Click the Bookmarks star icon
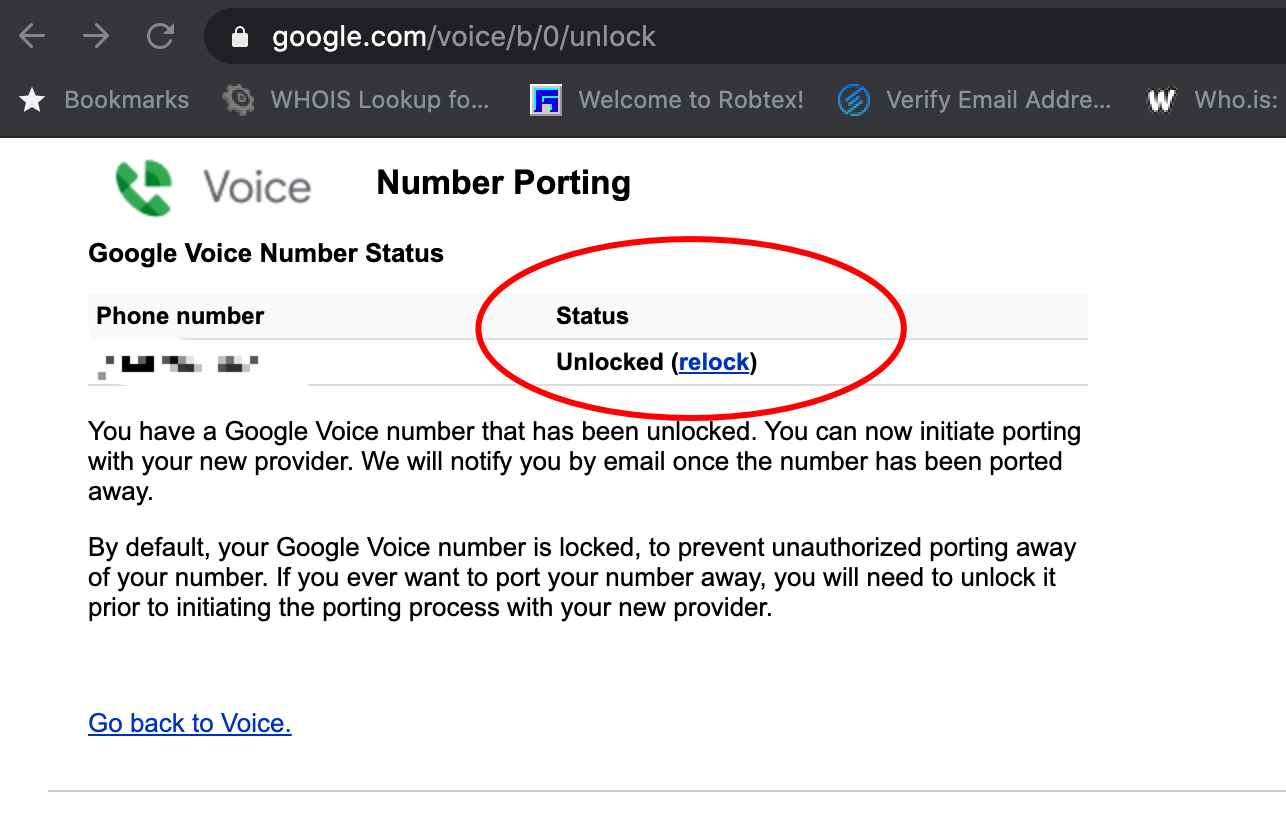Image resolution: width=1286 pixels, height=836 pixels. click(32, 100)
